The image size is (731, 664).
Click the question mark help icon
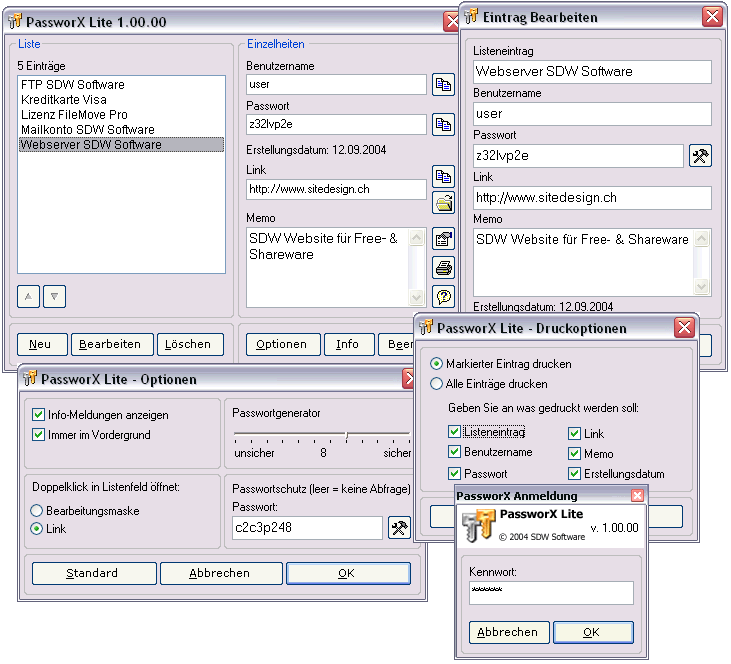(x=443, y=296)
